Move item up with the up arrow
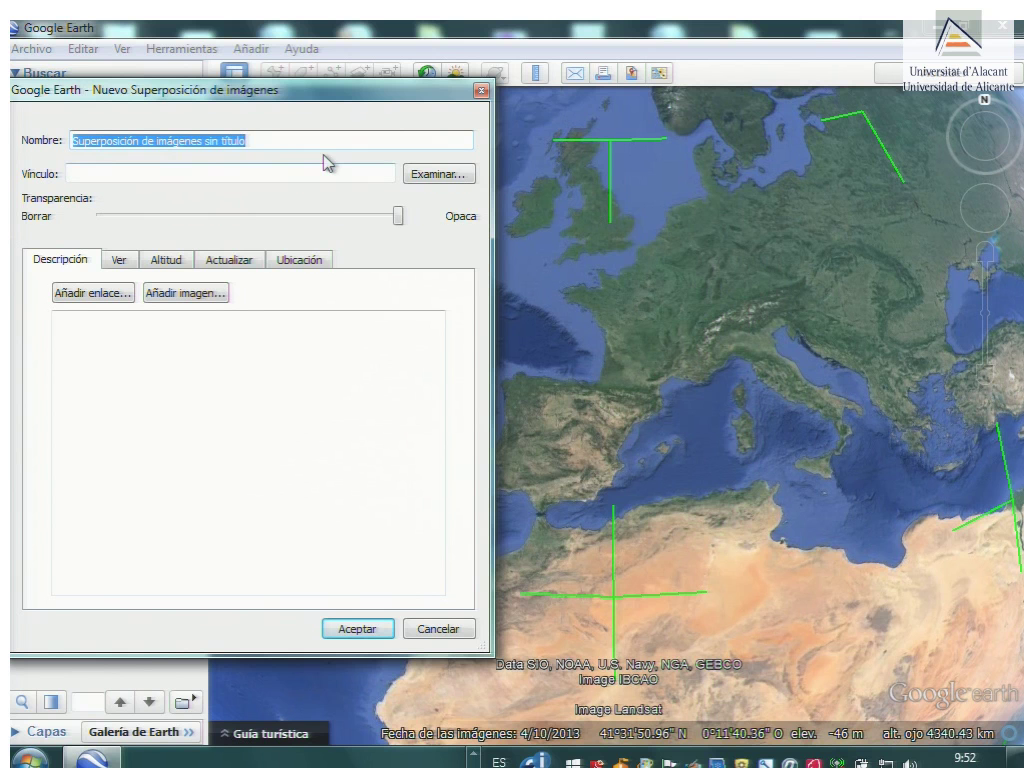The height and width of the screenshot is (768, 1024). click(120, 702)
